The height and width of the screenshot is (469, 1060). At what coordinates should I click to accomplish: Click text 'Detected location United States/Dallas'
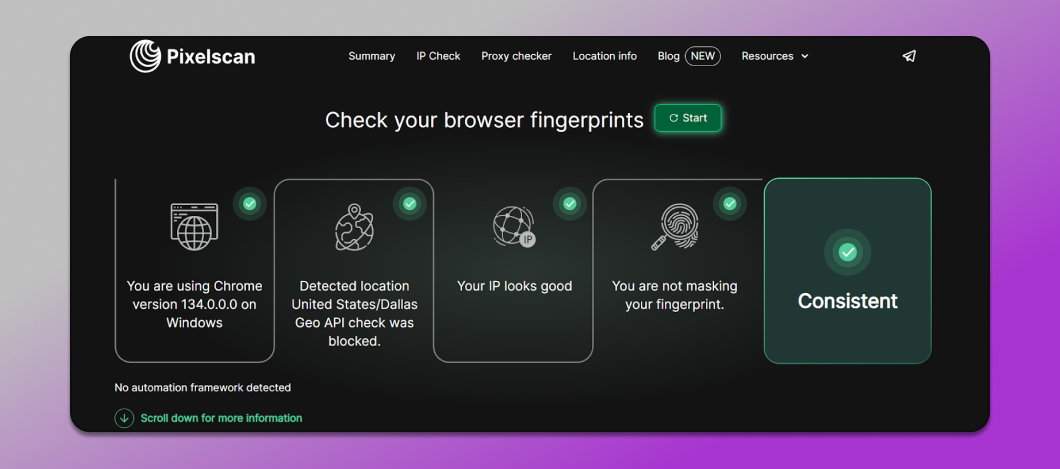click(354, 295)
